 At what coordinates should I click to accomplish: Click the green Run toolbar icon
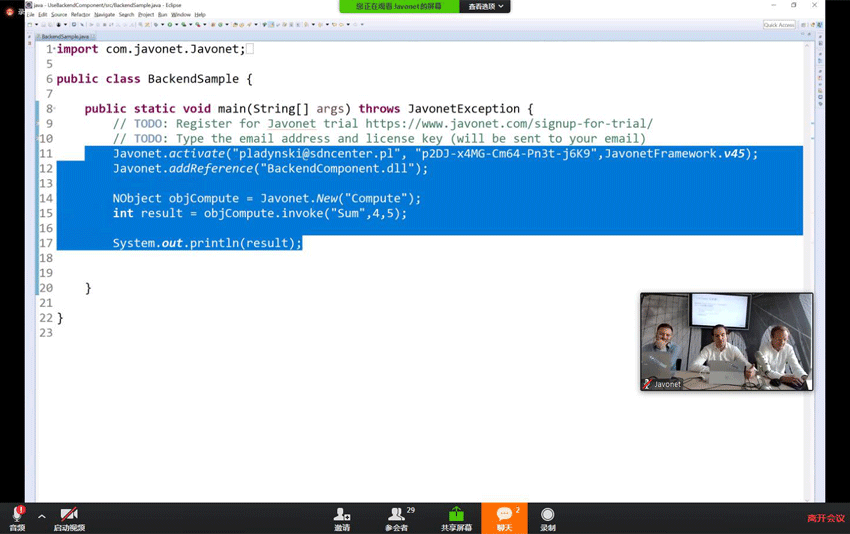click(x=170, y=24)
